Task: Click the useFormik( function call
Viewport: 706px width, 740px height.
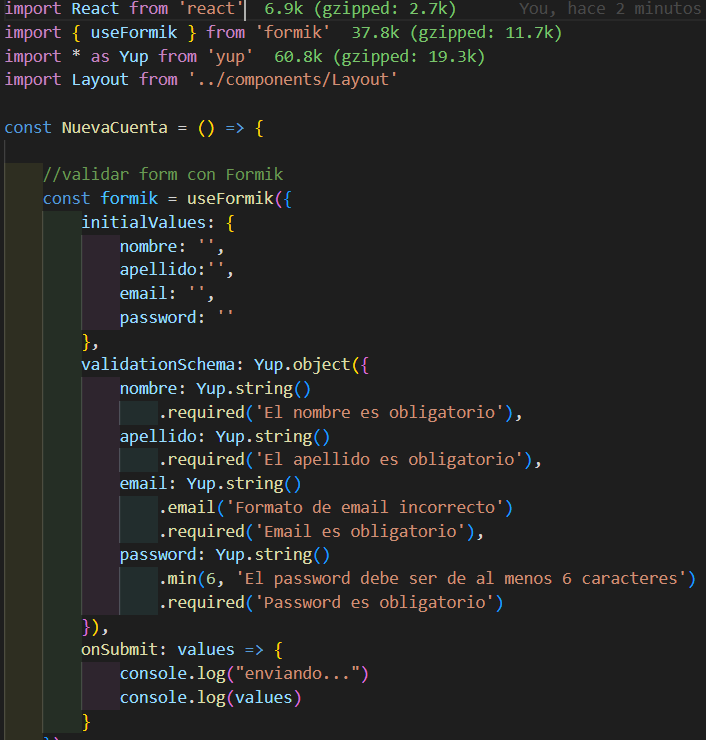Action: [x=235, y=198]
